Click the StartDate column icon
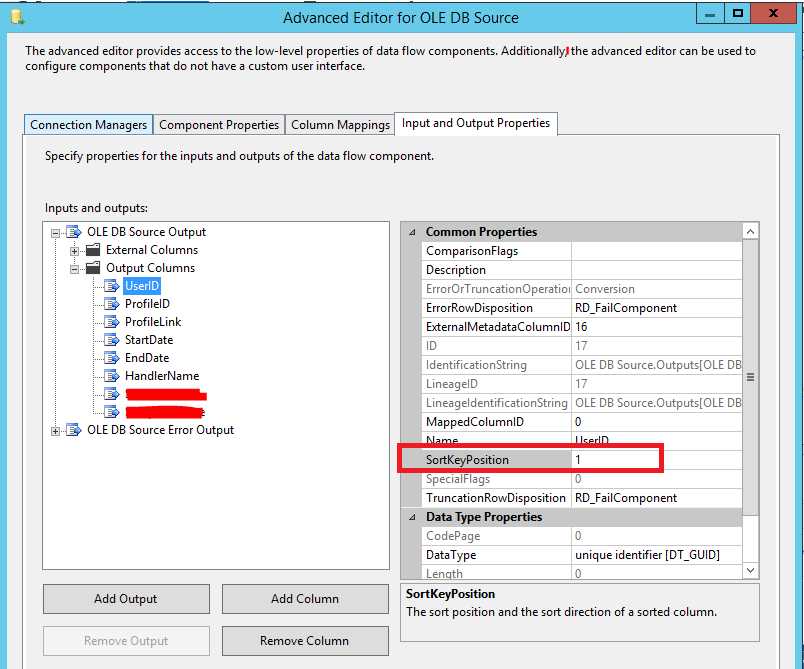 pos(112,340)
